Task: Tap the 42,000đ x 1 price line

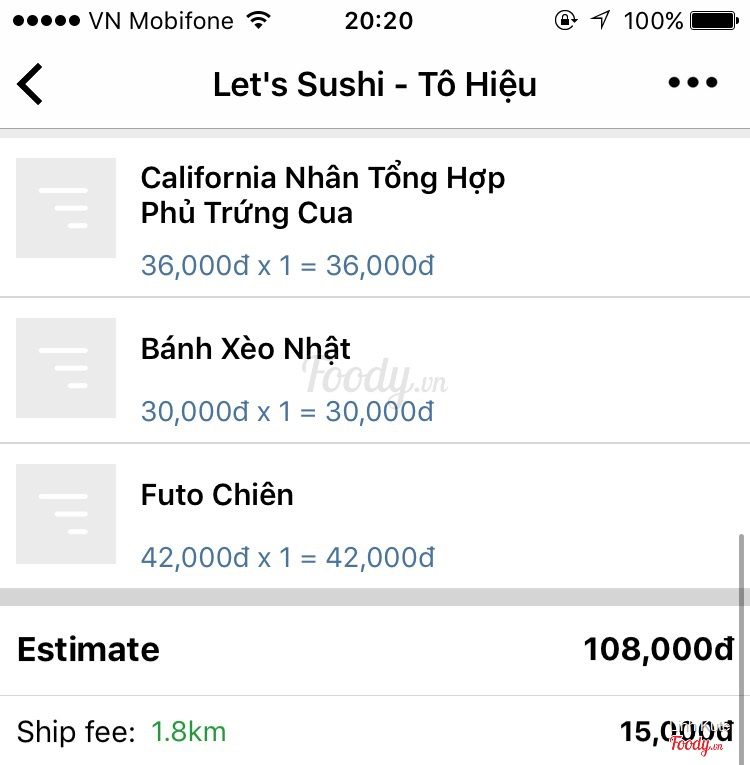Action: (287, 557)
